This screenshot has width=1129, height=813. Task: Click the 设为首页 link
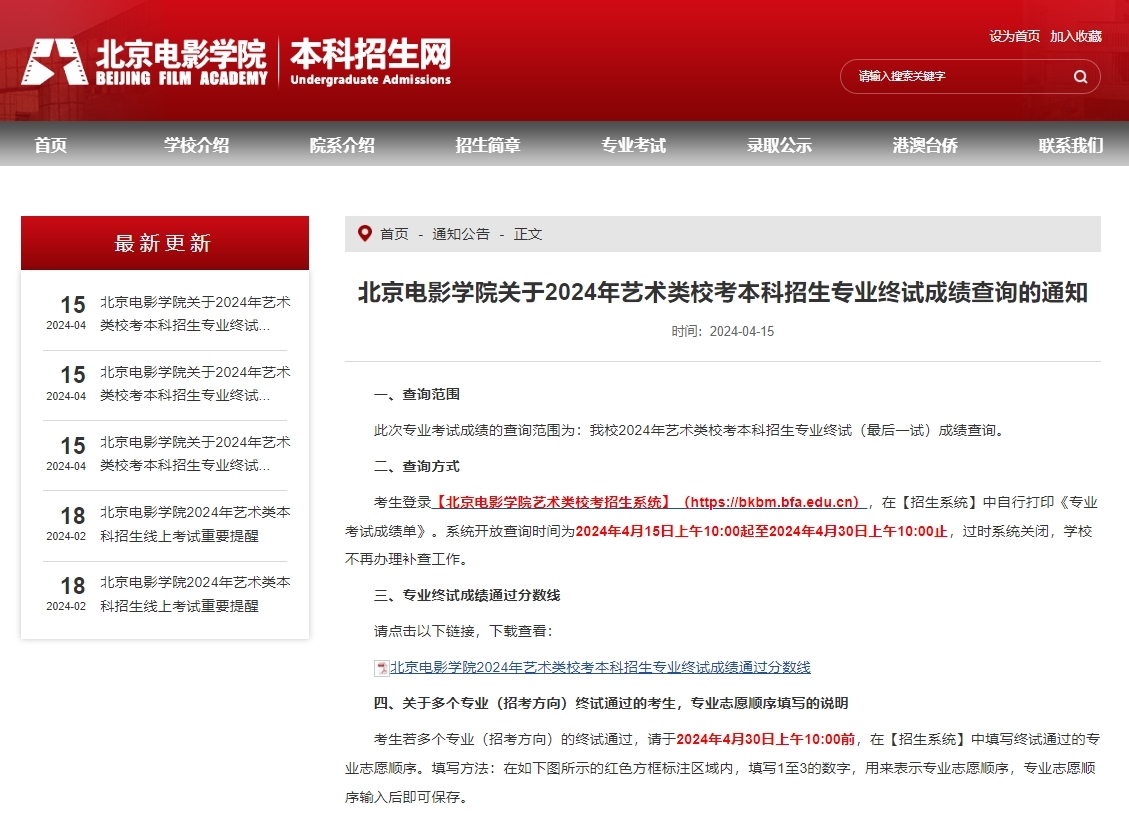(1014, 36)
